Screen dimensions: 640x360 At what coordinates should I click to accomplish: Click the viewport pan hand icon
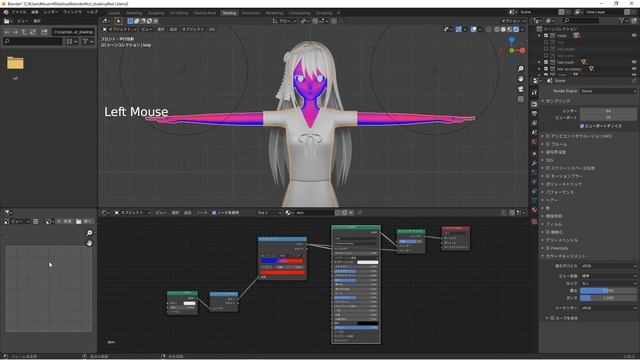coord(520,79)
